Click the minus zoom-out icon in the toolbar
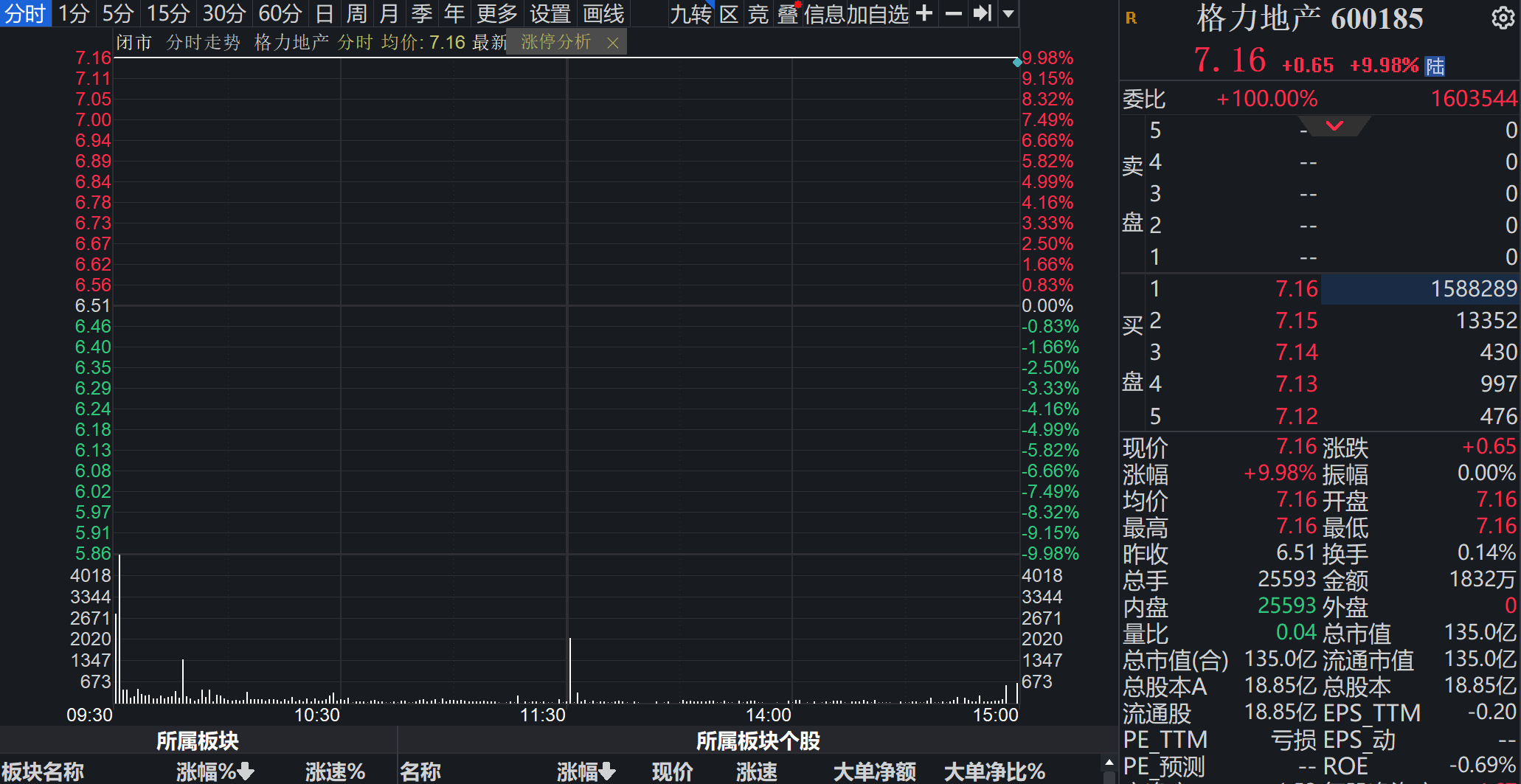Image resolution: width=1521 pixels, height=784 pixels. (953, 13)
